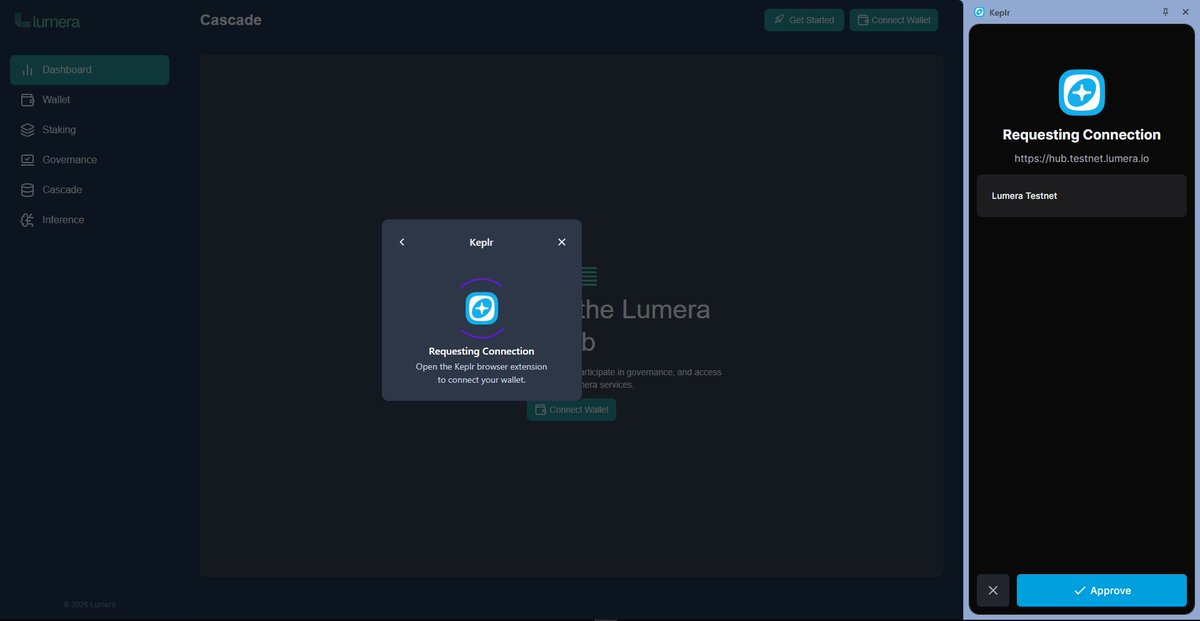The image size is (1200, 621).
Task: Approve the Keplr connection request
Action: pyautogui.click(x=1102, y=590)
